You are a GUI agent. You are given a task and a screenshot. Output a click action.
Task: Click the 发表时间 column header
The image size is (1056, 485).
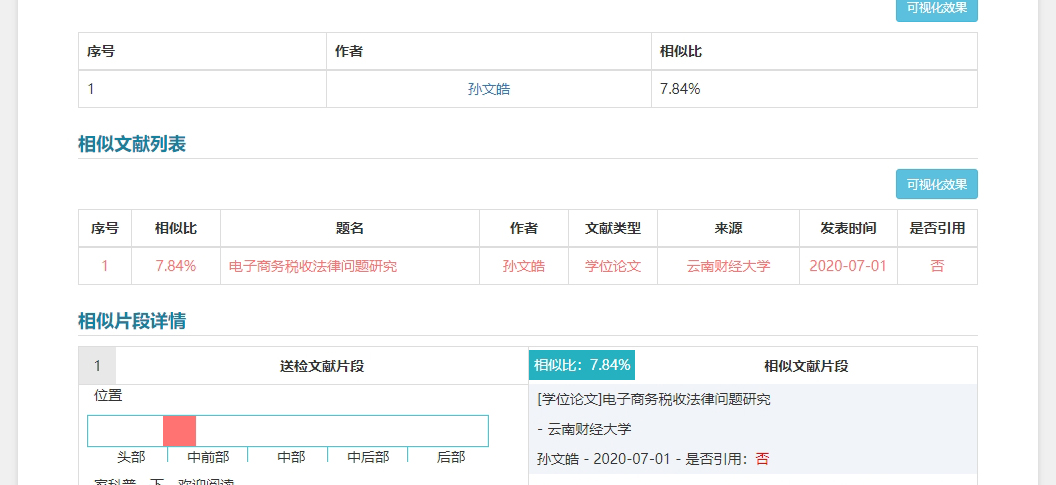pos(848,228)
